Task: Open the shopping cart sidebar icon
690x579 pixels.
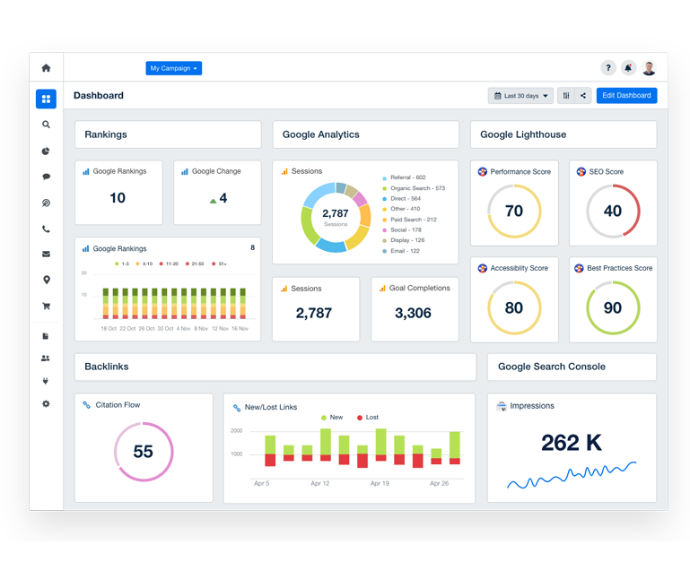Action: [46, 306]
